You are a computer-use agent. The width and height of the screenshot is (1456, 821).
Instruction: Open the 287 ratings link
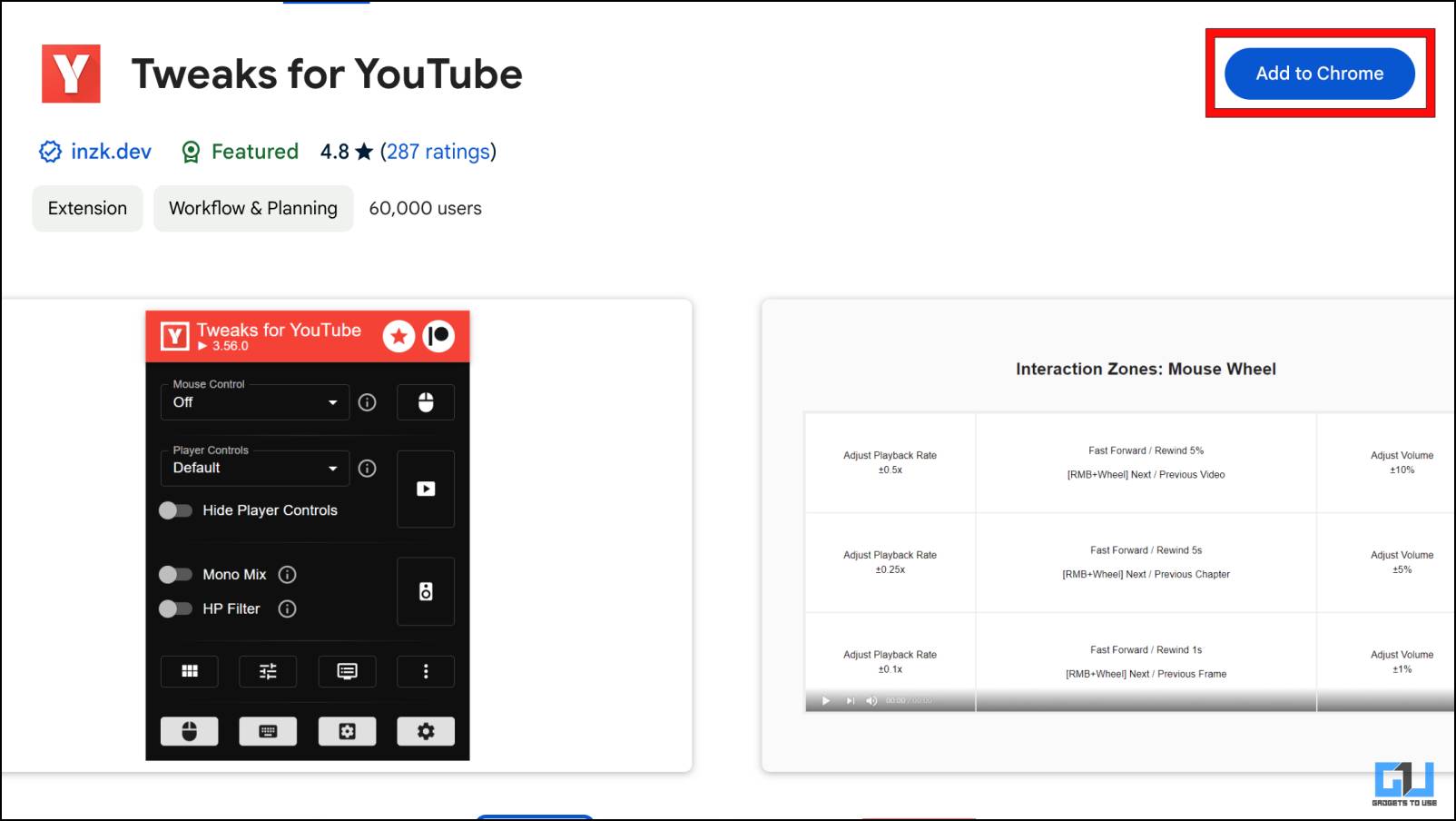coord(438,152)
